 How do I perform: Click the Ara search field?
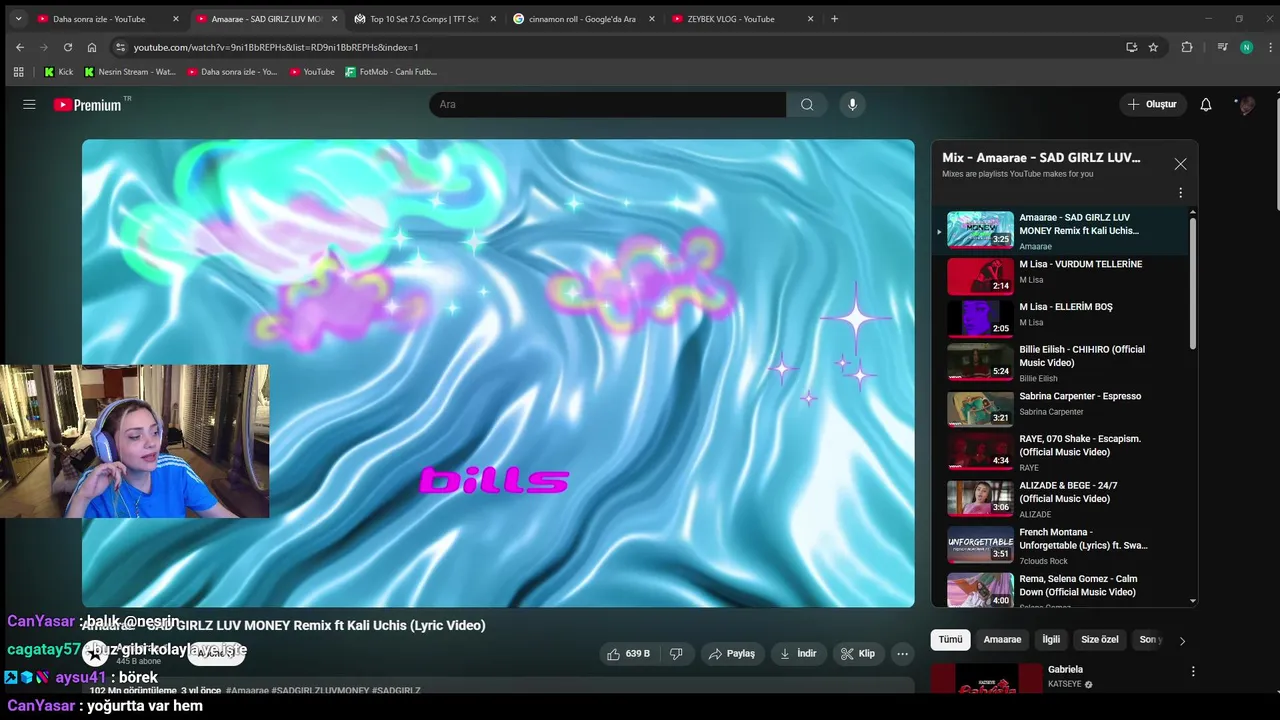(x=608, y=104)
